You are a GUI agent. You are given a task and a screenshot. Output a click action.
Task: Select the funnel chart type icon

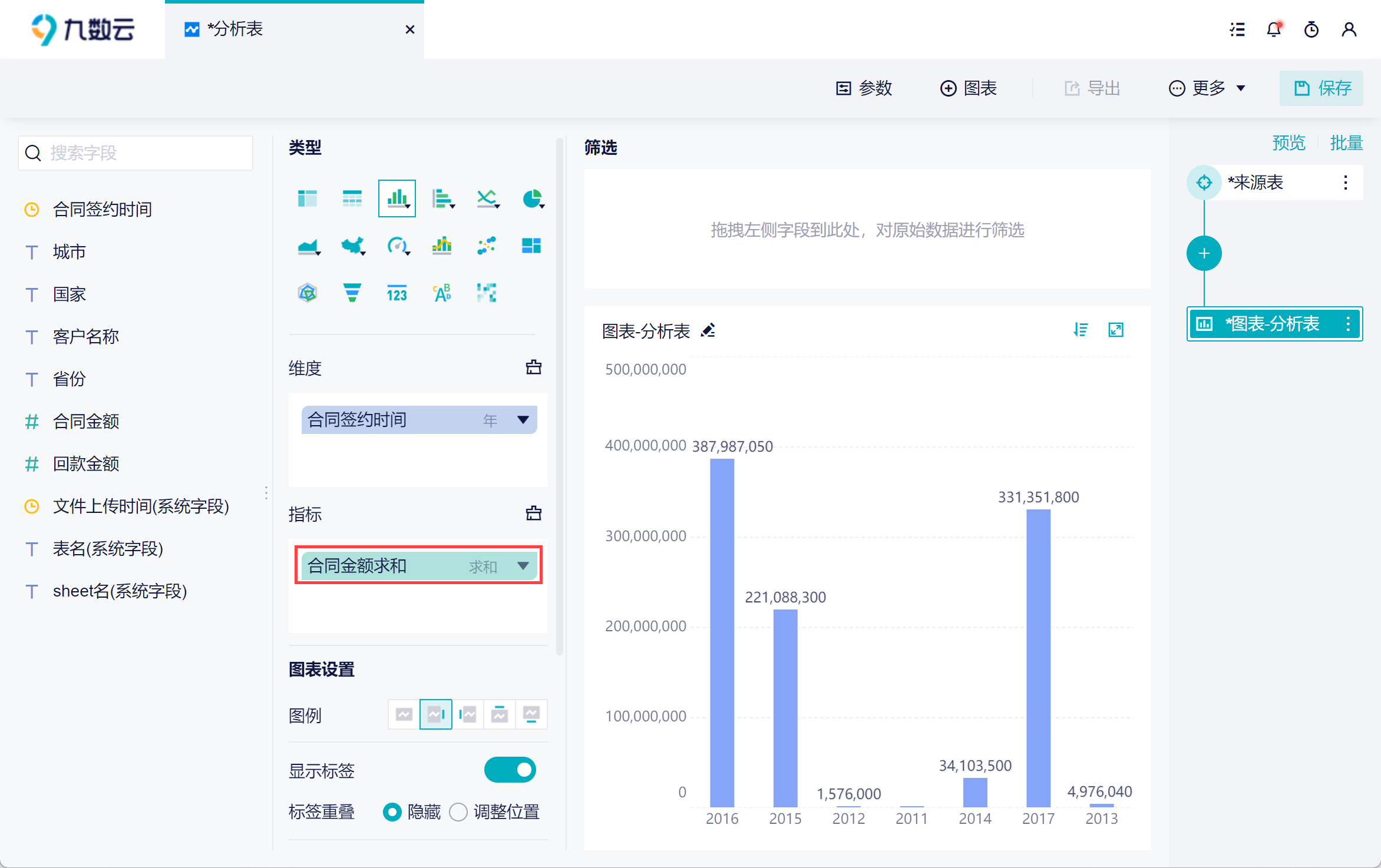tap(352, 293)
